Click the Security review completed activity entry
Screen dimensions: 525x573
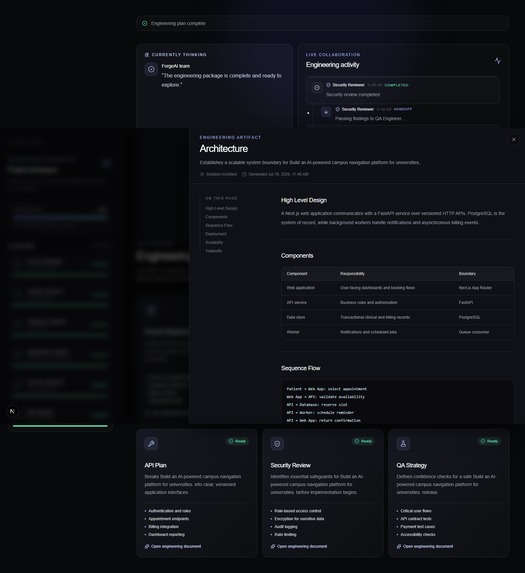(403, 90)
